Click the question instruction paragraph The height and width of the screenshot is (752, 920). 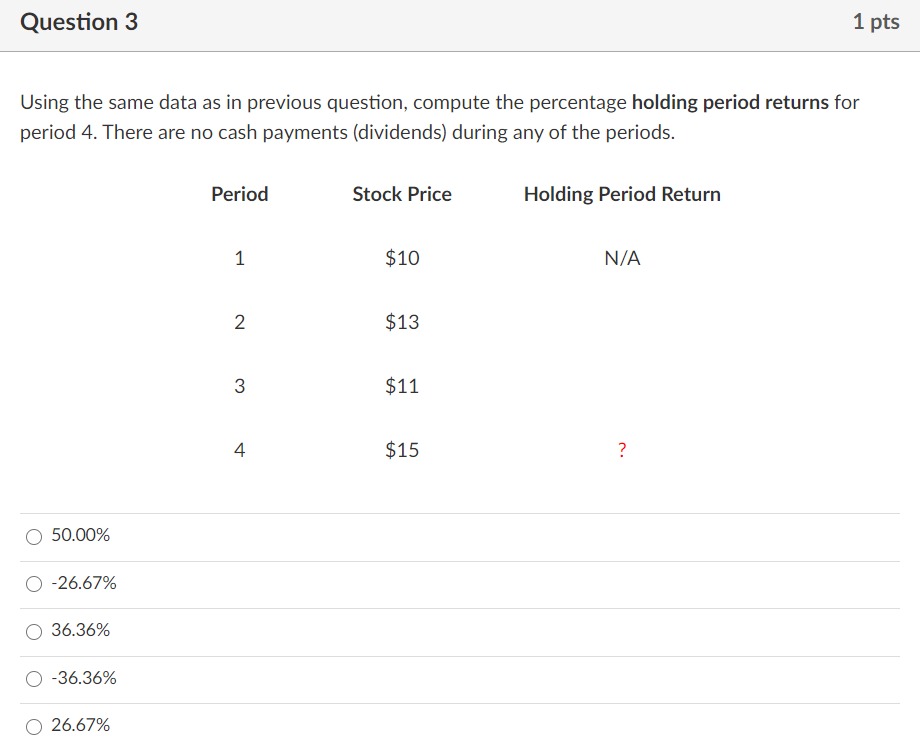tap(440, 116)
